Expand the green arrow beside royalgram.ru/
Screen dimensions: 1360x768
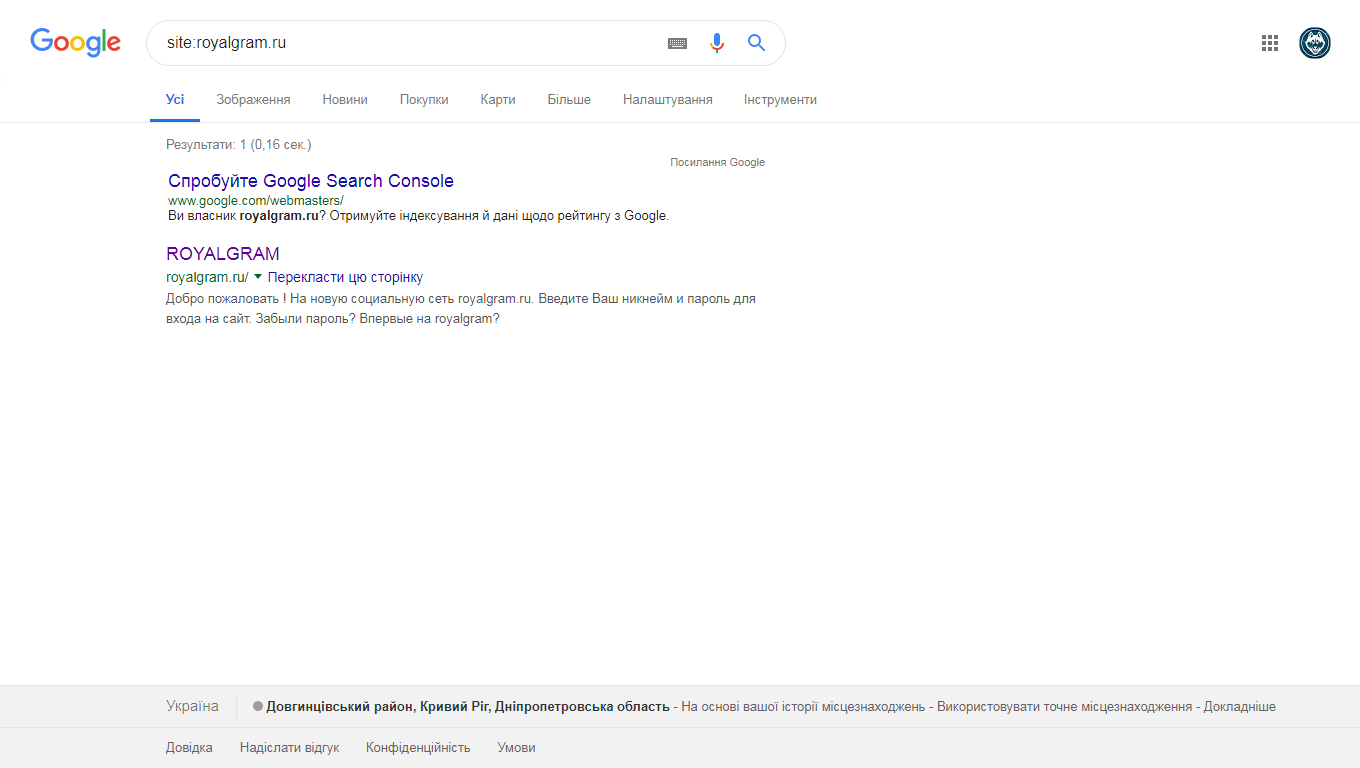(x=258, y=276)
